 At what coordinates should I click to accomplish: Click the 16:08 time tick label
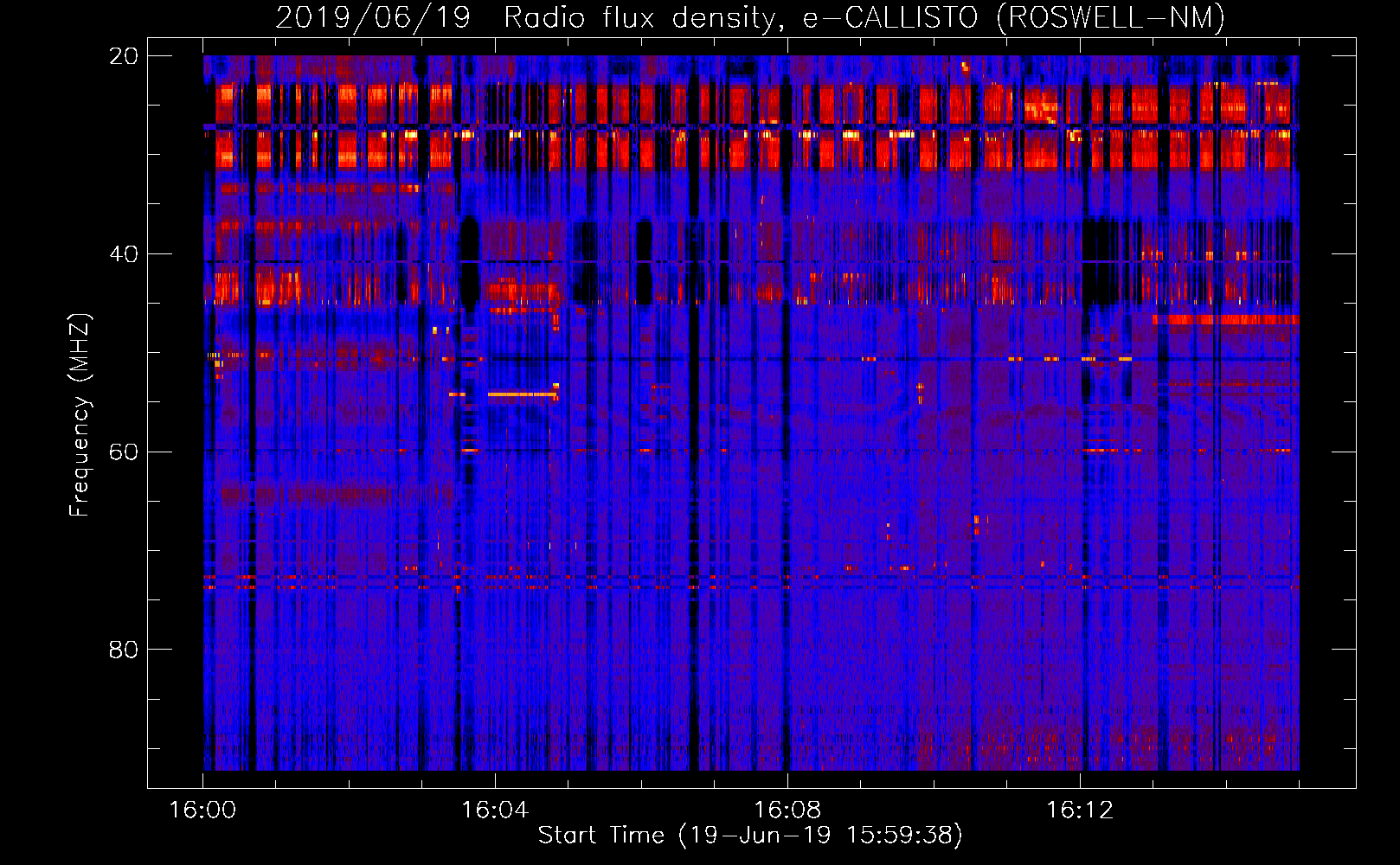787,810
